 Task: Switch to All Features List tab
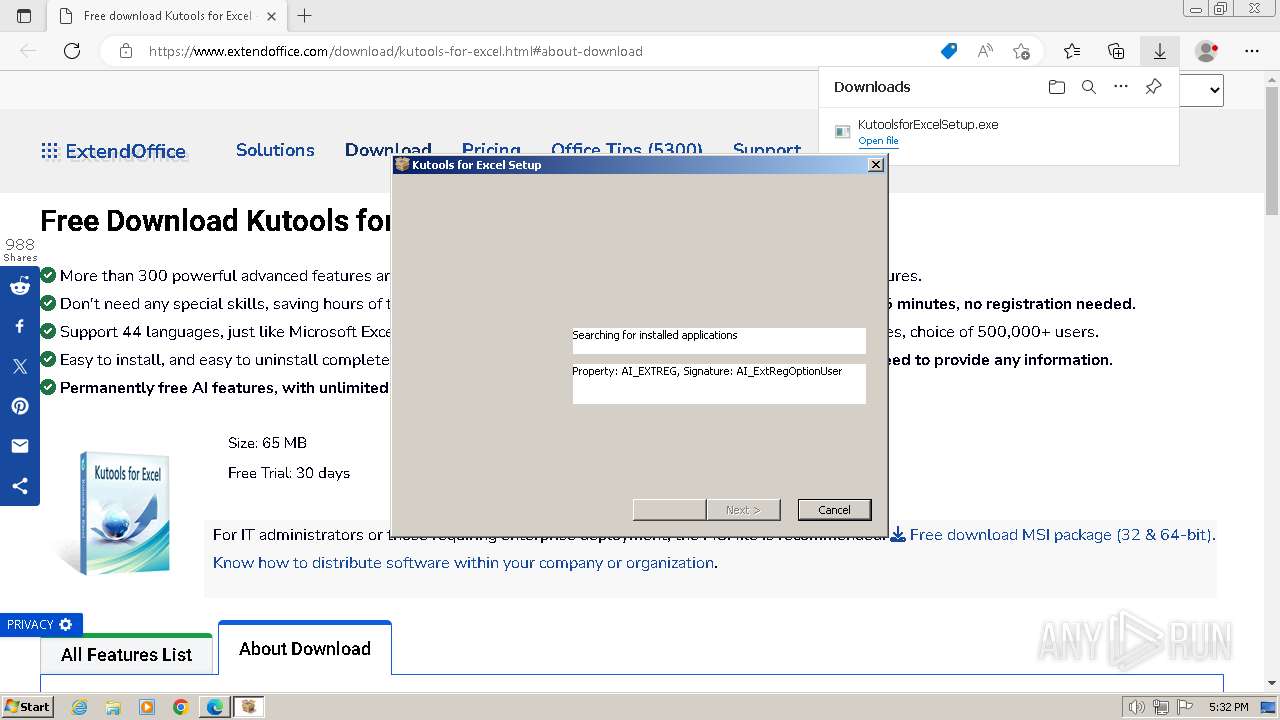[x=127, y=655]
